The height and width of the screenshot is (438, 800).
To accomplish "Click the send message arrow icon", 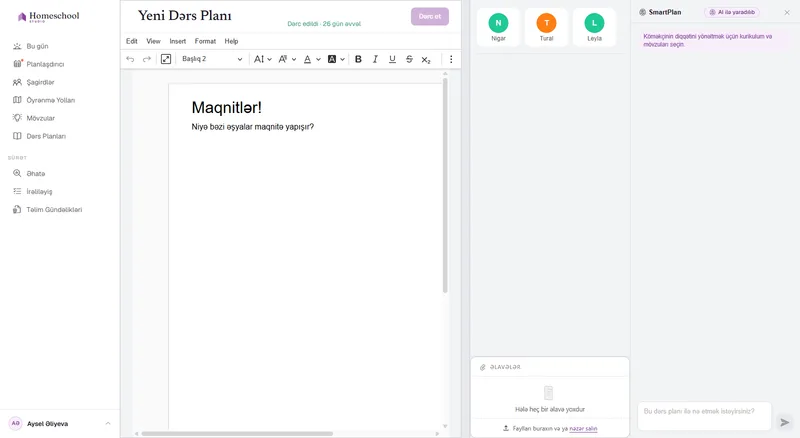I will point(785,422).
